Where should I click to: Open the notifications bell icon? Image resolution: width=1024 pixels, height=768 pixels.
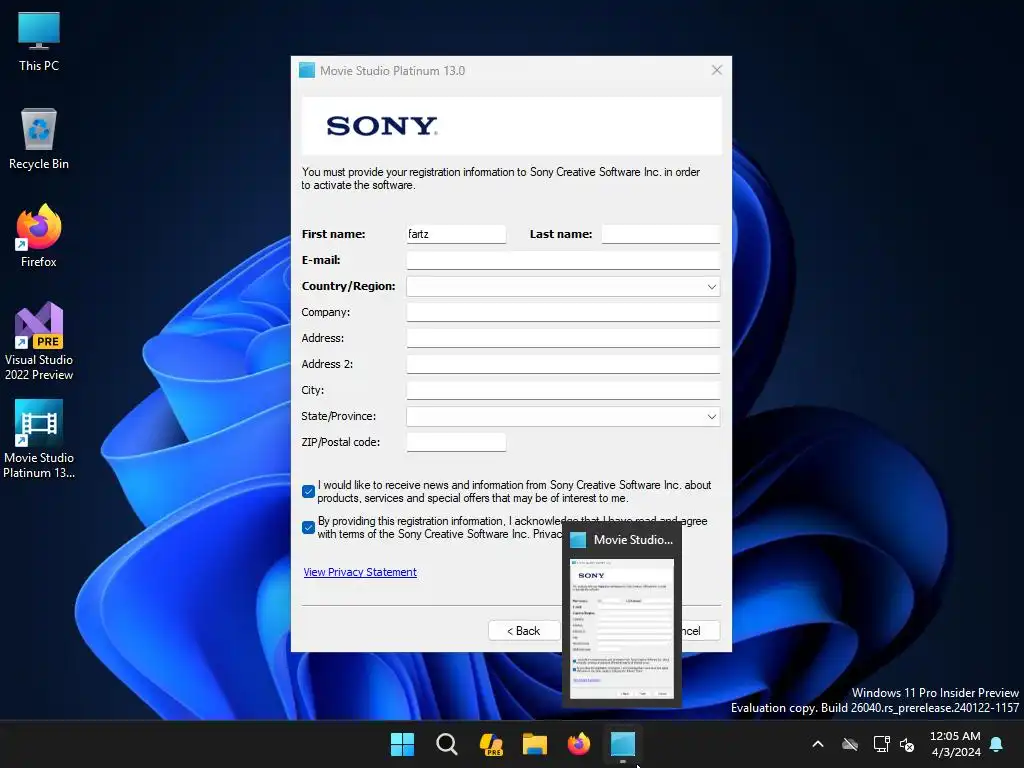pos(997,744)
